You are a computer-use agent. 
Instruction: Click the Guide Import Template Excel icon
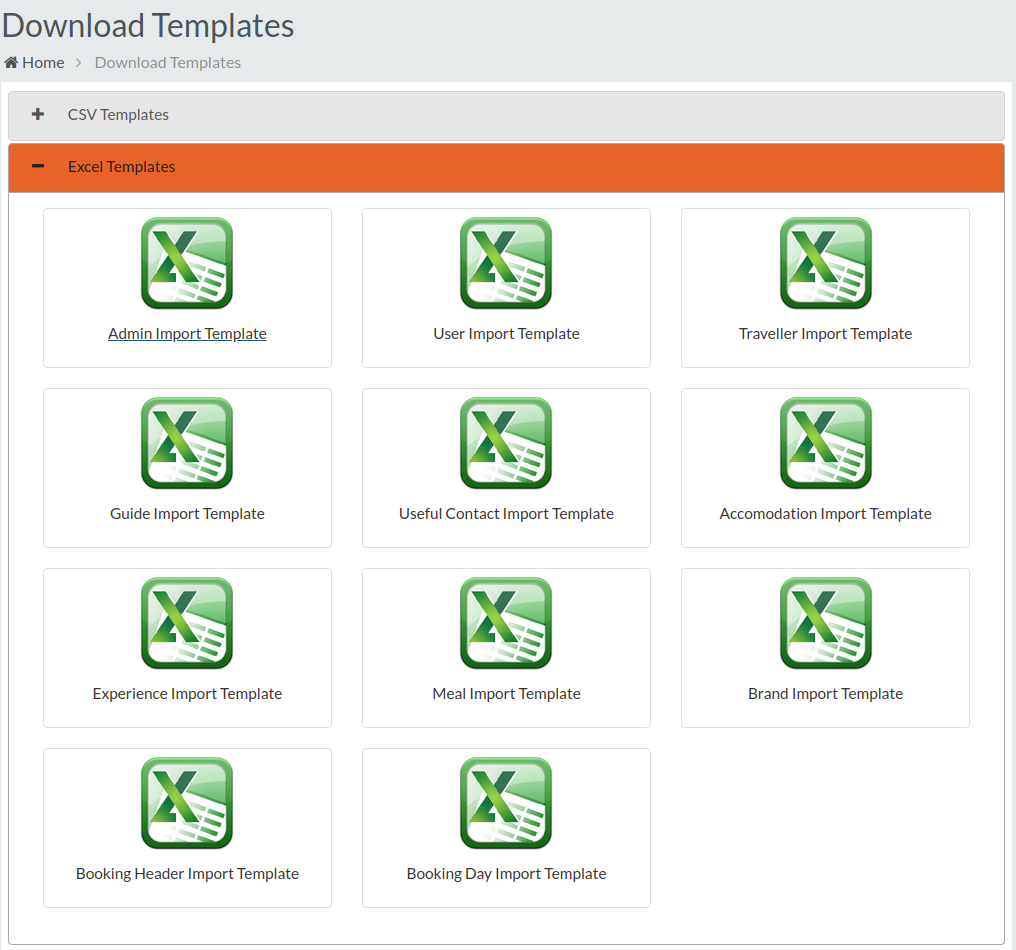187,443
